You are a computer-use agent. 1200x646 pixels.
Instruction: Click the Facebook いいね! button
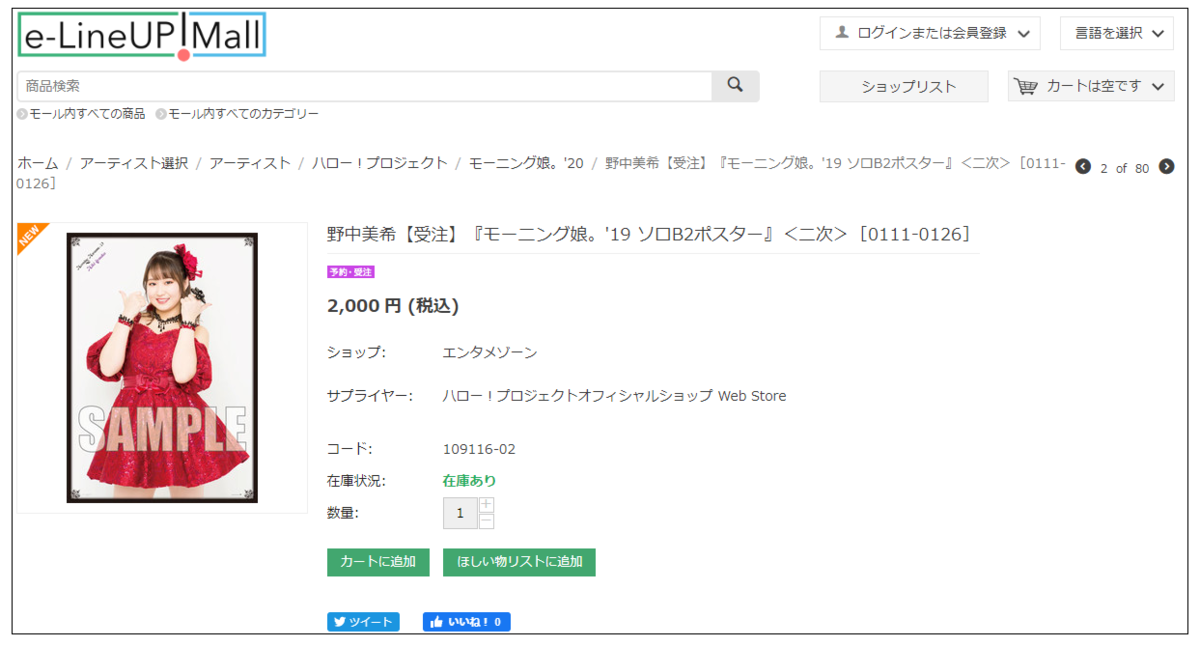coord(467,622)
